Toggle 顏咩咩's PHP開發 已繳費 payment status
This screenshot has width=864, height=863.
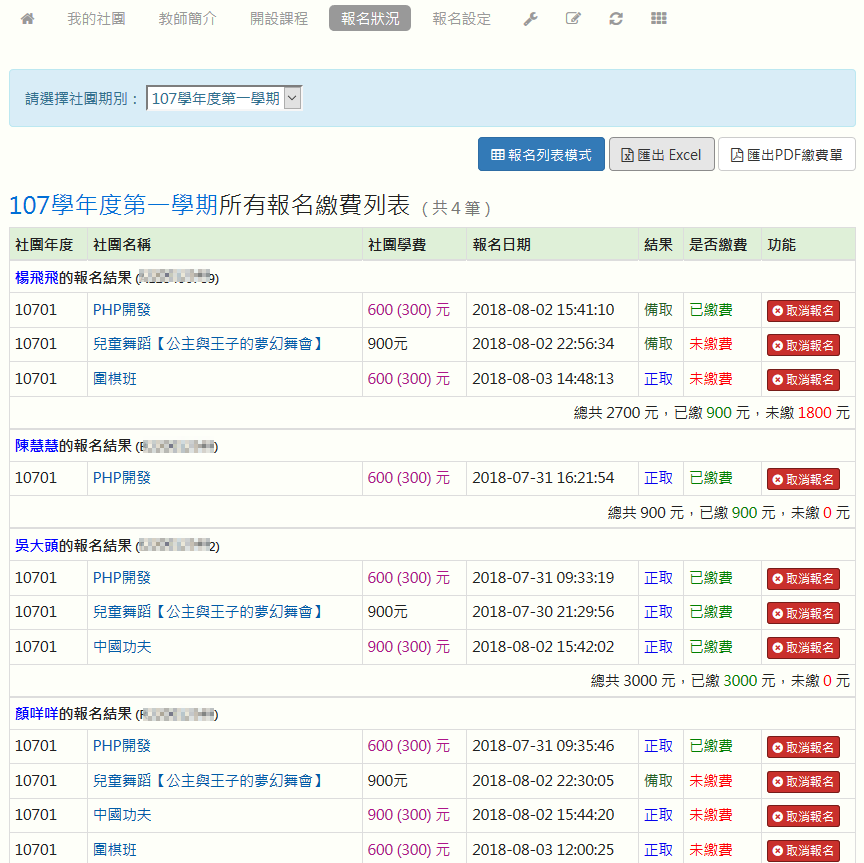[x=710, y=746]
